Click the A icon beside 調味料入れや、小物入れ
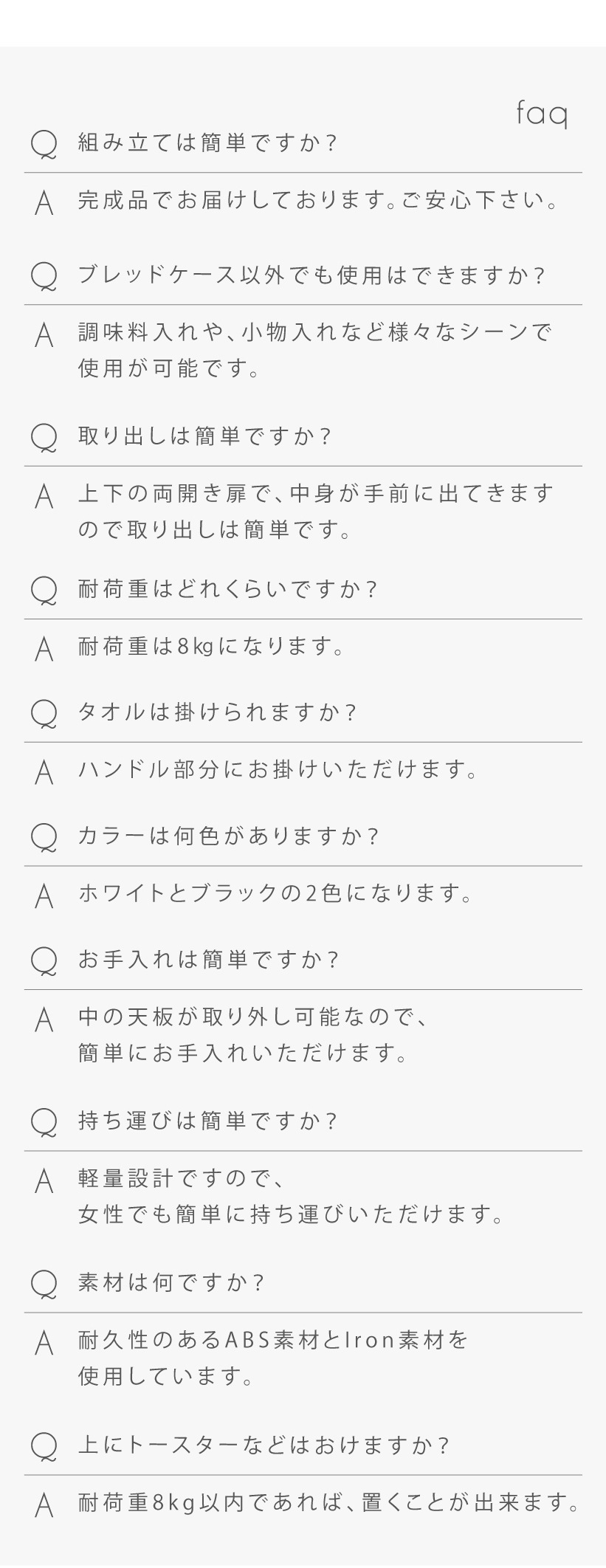The width and height of the screenshot is (606, 1568). click(x=44, y=335)
